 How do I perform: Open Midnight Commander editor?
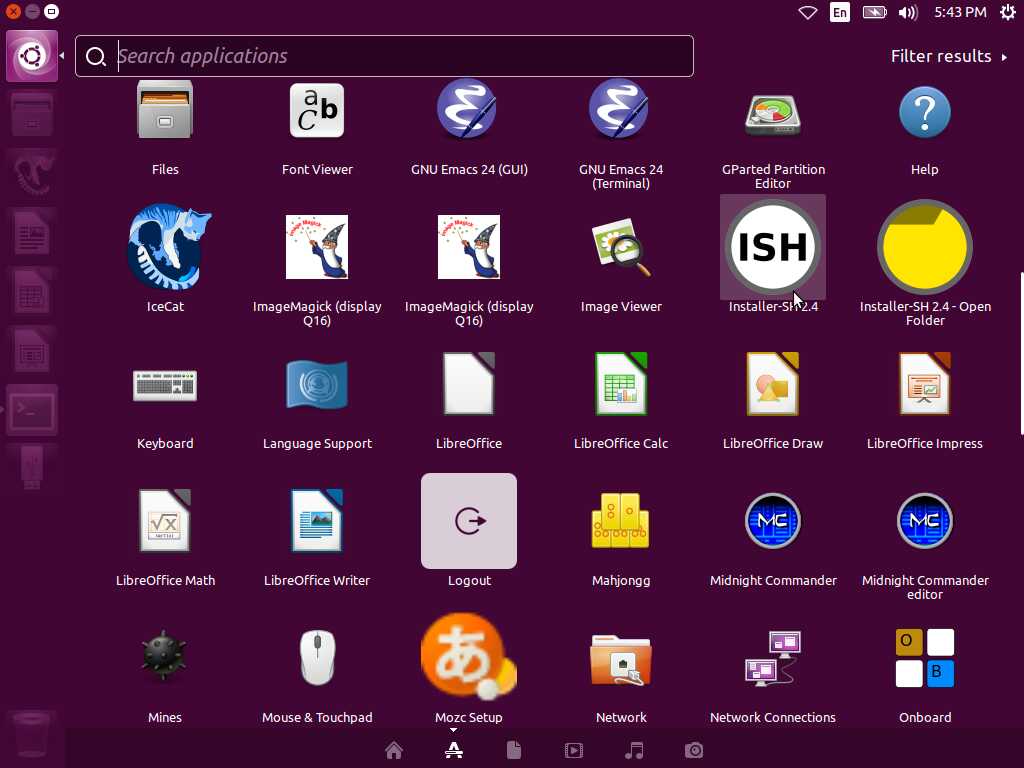pos(925,520)
